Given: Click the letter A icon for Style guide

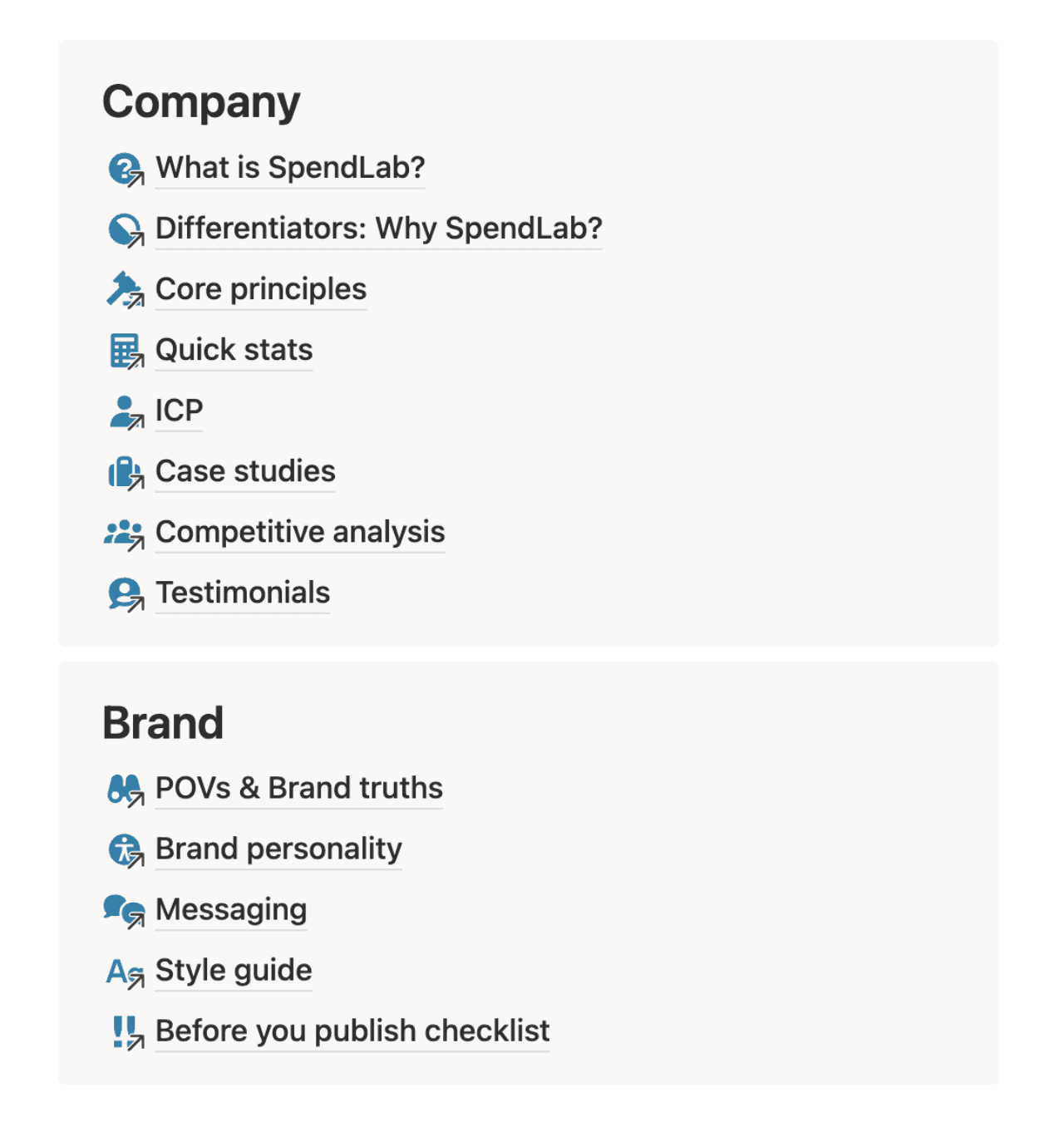Looking at the screenshot, I should coord(125,971).
